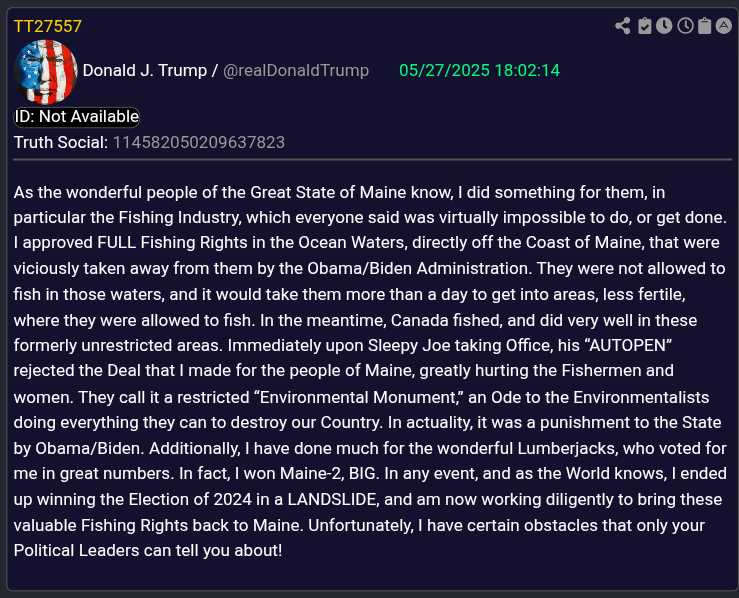Click the 05/27/2025 18:02:14 timestamp
Image resolution: width=739 pixels, height=598 pixels.
[479, 70]
